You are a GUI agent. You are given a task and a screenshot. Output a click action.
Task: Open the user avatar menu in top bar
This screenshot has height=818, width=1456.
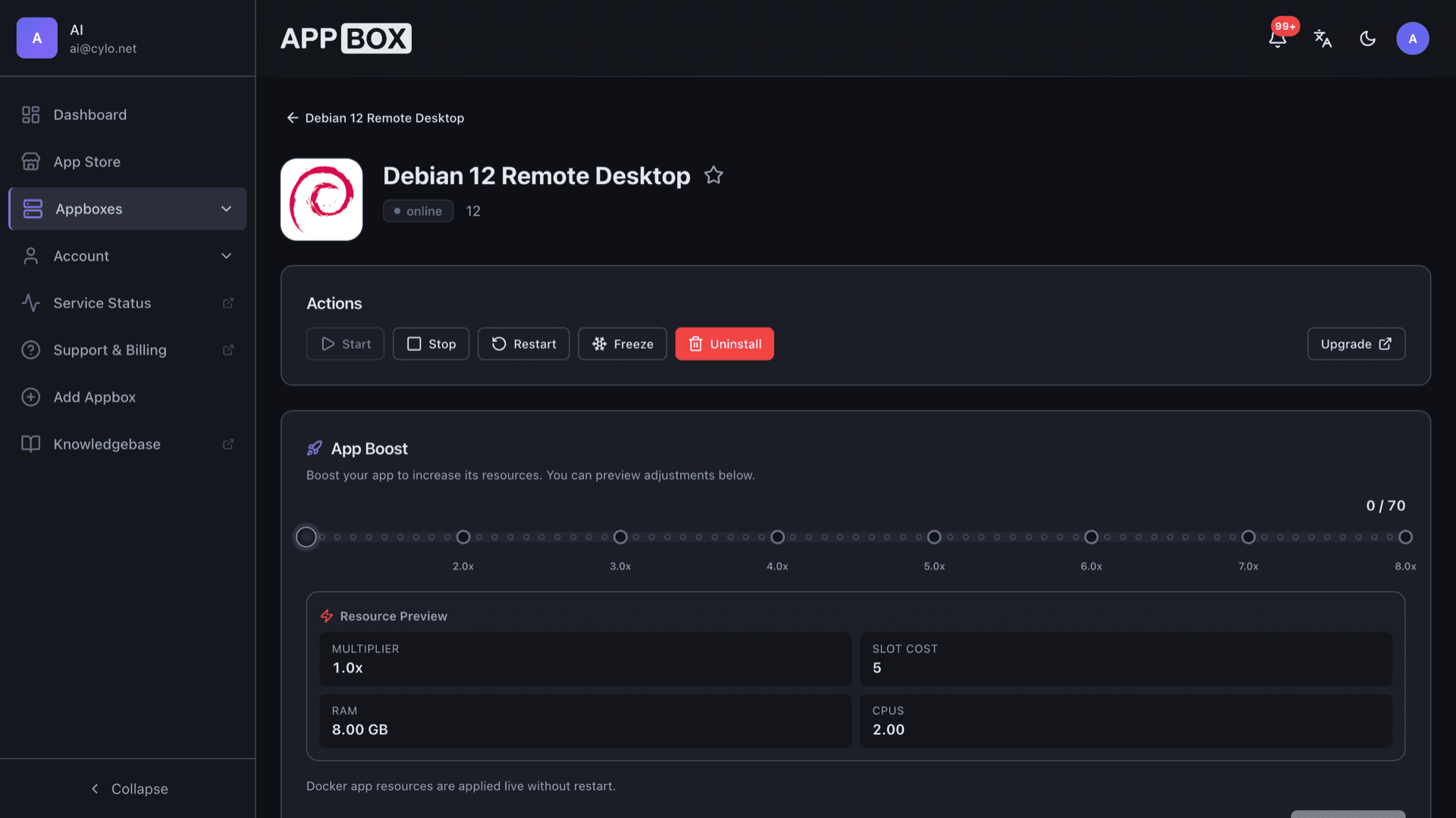pos(1412,39)
